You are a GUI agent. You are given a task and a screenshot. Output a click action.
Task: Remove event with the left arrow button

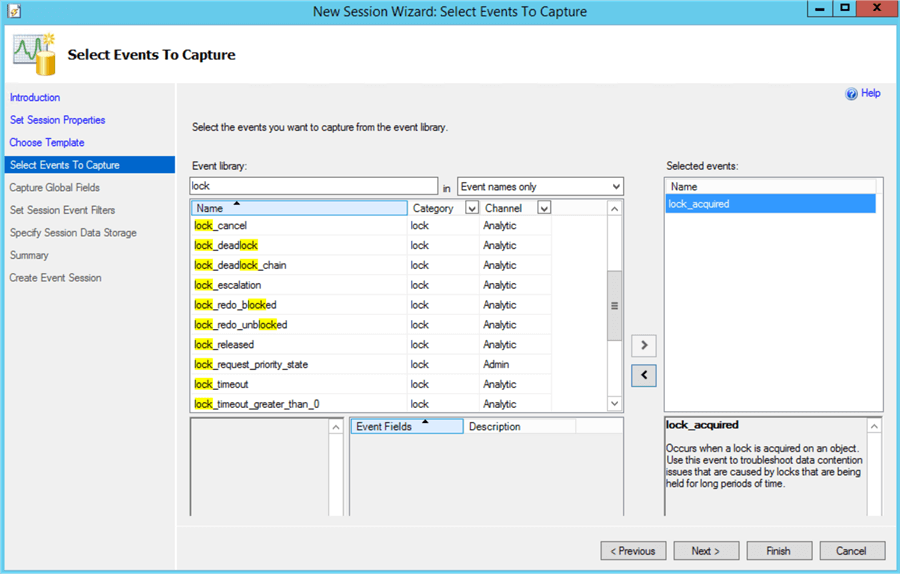(644, 375)
